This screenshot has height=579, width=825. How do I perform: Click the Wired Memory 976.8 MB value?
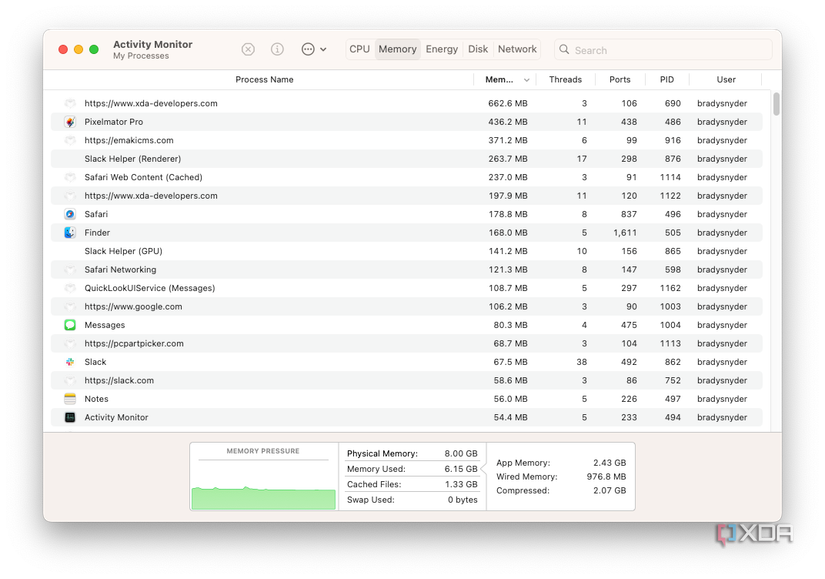pyautogui.click(x=606, y=477)
